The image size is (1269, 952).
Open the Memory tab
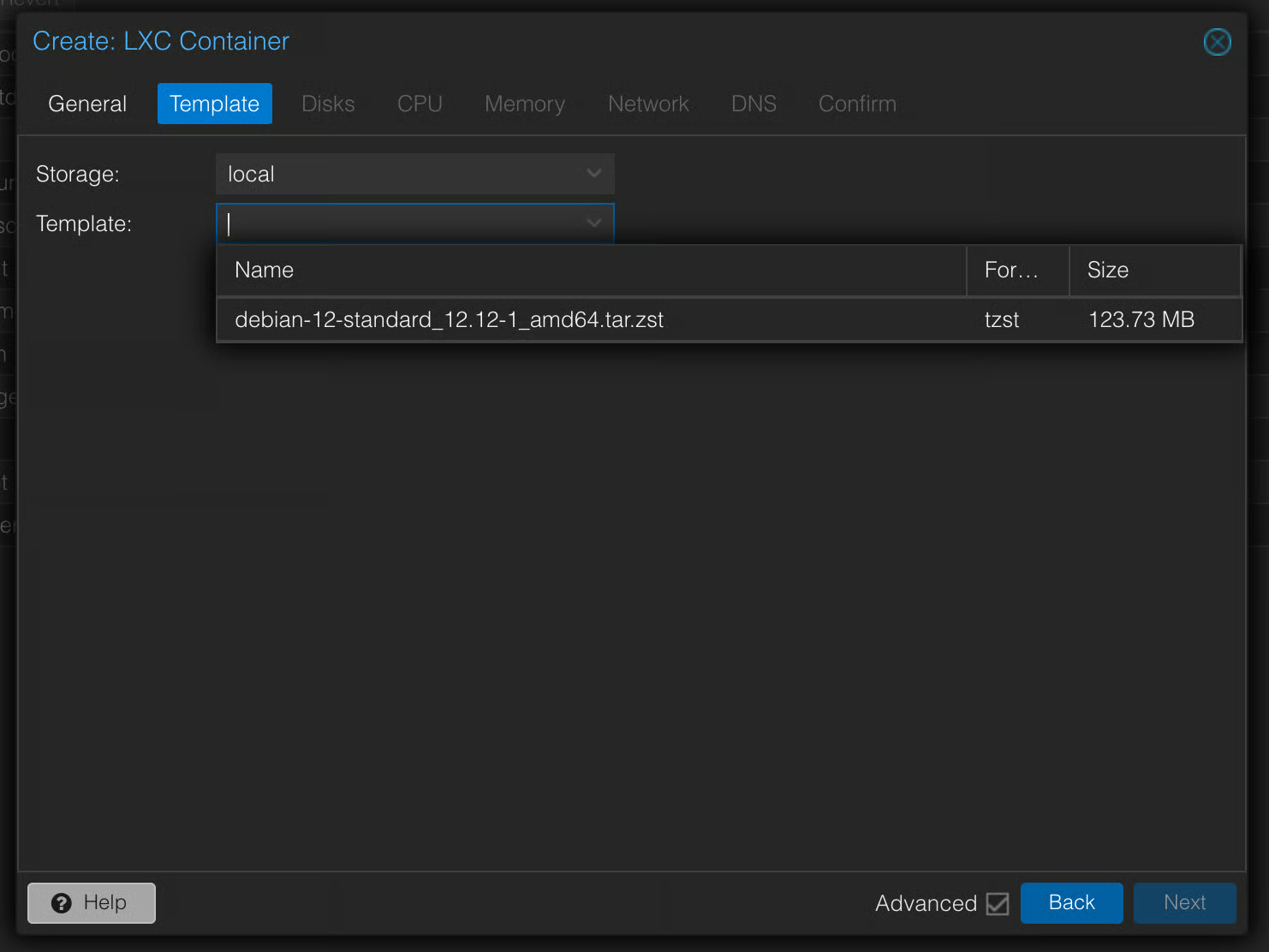(x=525, y=104)
